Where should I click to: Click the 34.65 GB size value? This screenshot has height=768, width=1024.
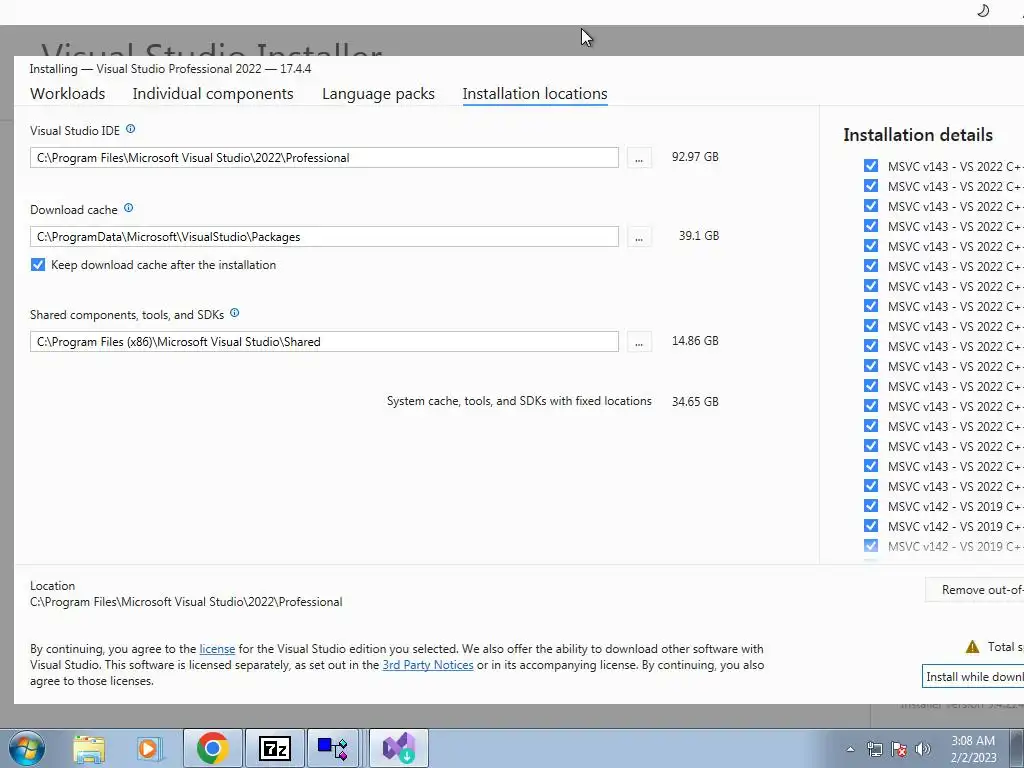pos(695,402)
